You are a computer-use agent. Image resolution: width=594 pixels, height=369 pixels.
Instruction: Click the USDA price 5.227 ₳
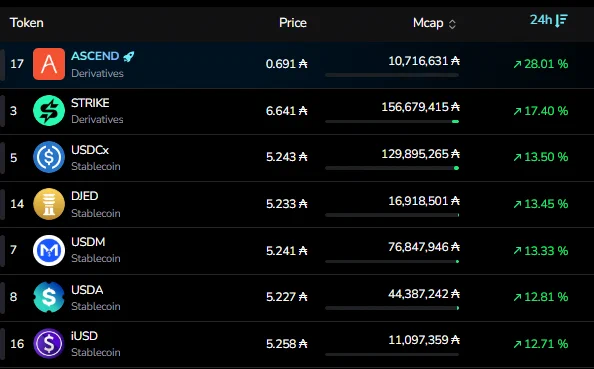pyautogui.click(x=286, y=297)
